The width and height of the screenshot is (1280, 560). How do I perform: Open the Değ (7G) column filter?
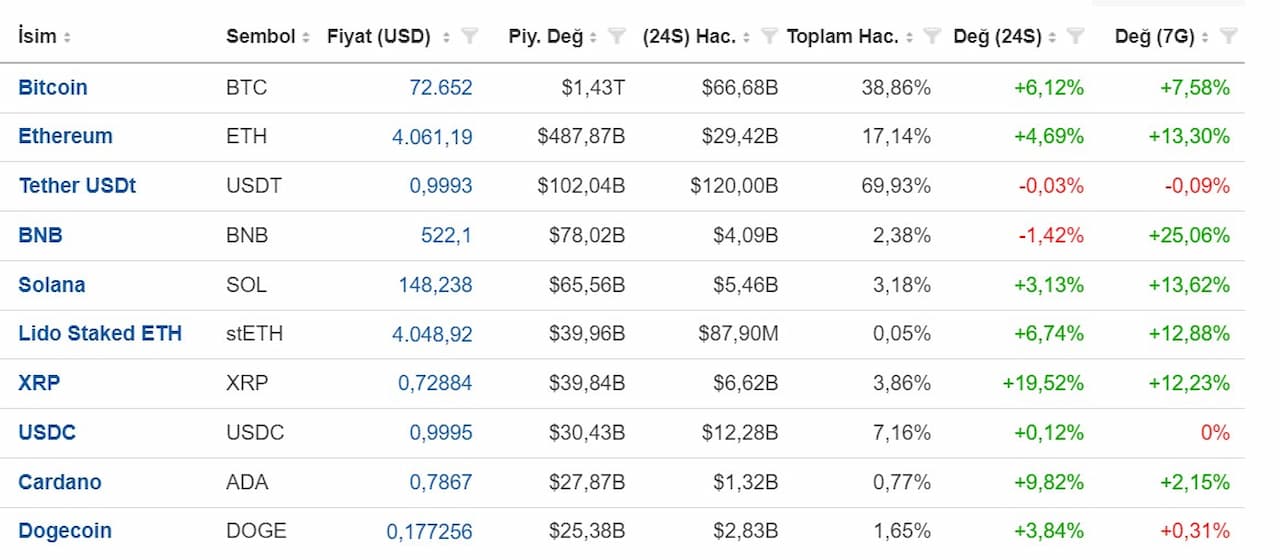coord(1229,37)
